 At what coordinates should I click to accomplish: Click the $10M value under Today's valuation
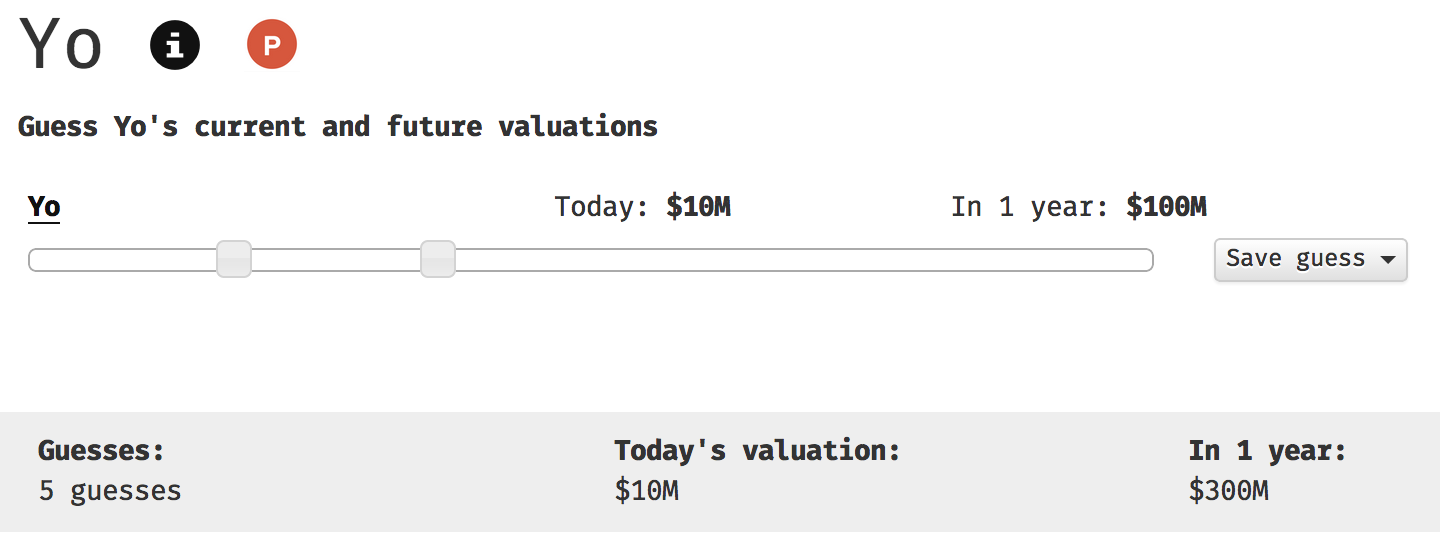(x=646, y=491)
